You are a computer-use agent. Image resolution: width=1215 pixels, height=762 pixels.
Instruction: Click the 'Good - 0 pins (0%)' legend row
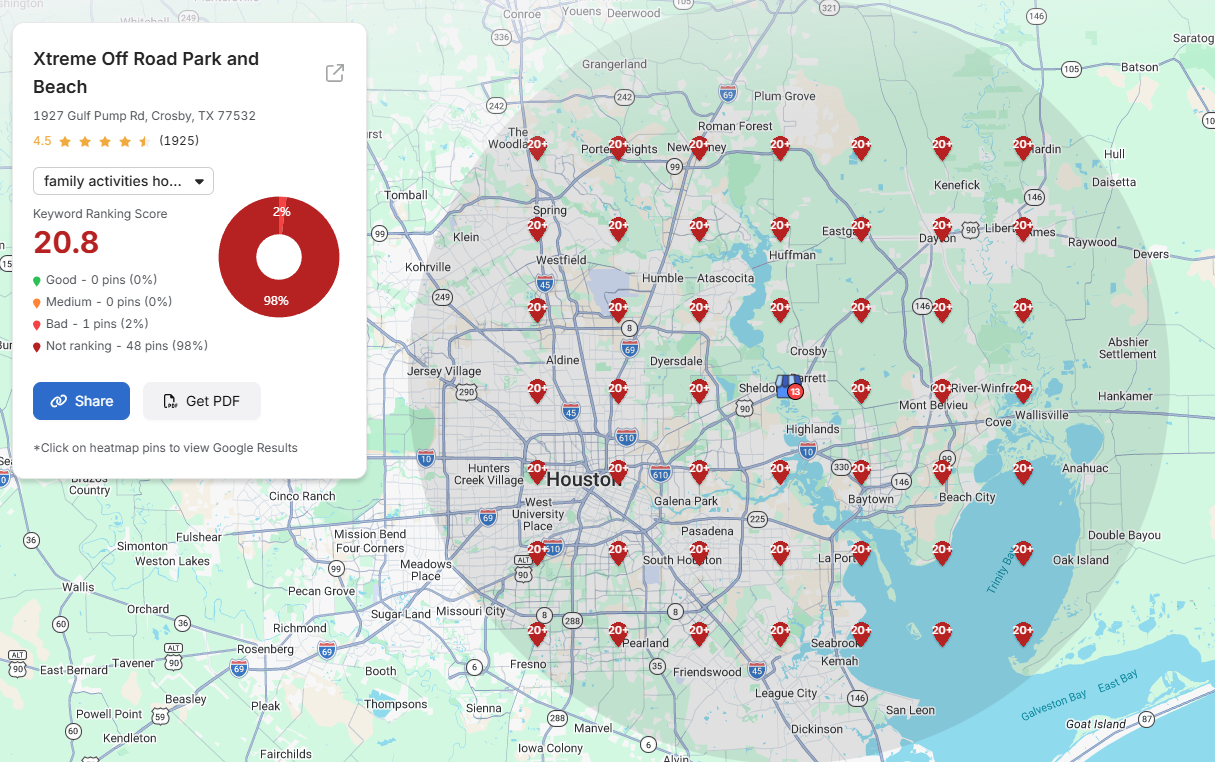point(95,280)
